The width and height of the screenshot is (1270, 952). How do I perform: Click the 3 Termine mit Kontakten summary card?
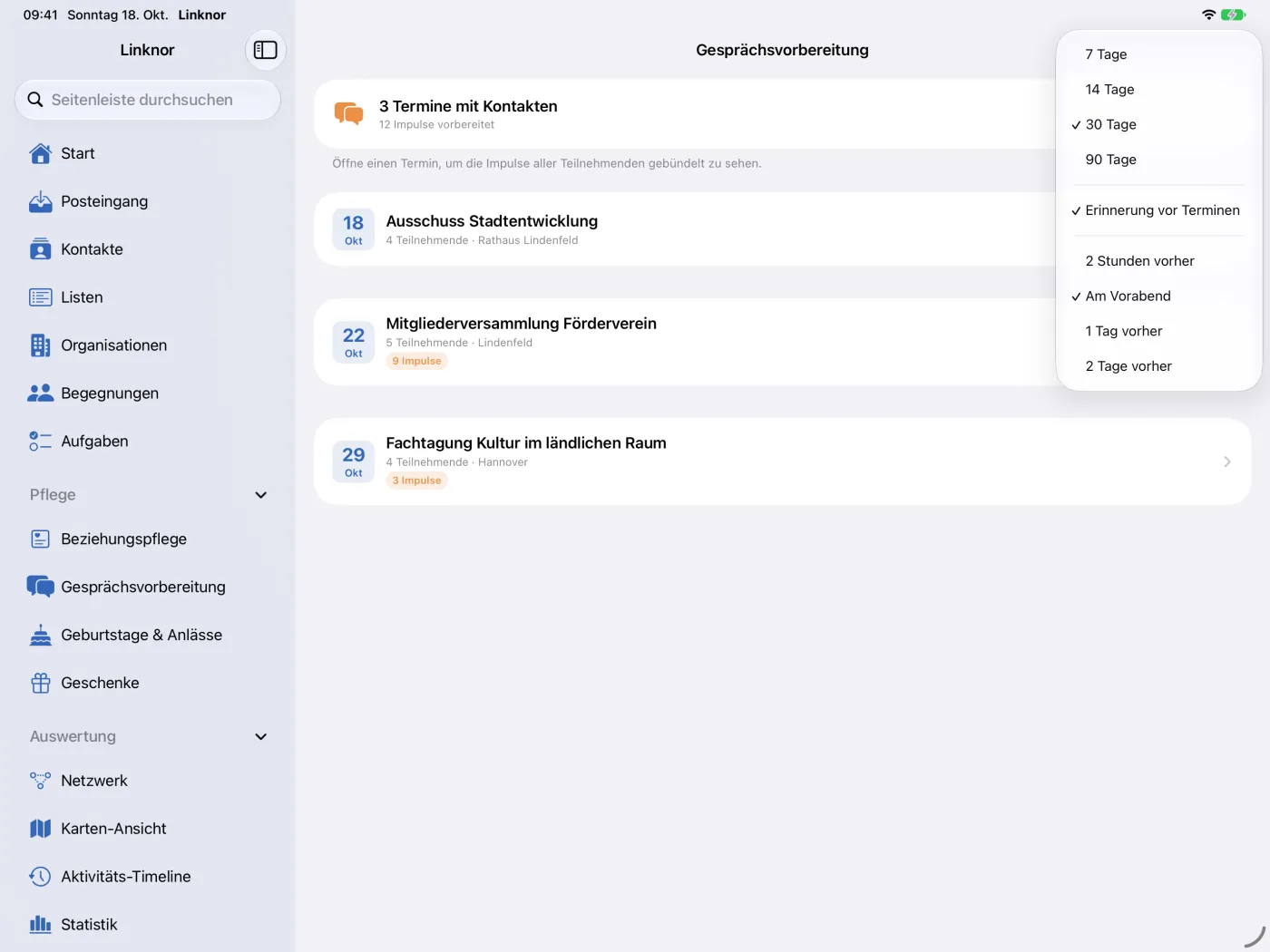(x=685, y=114)
